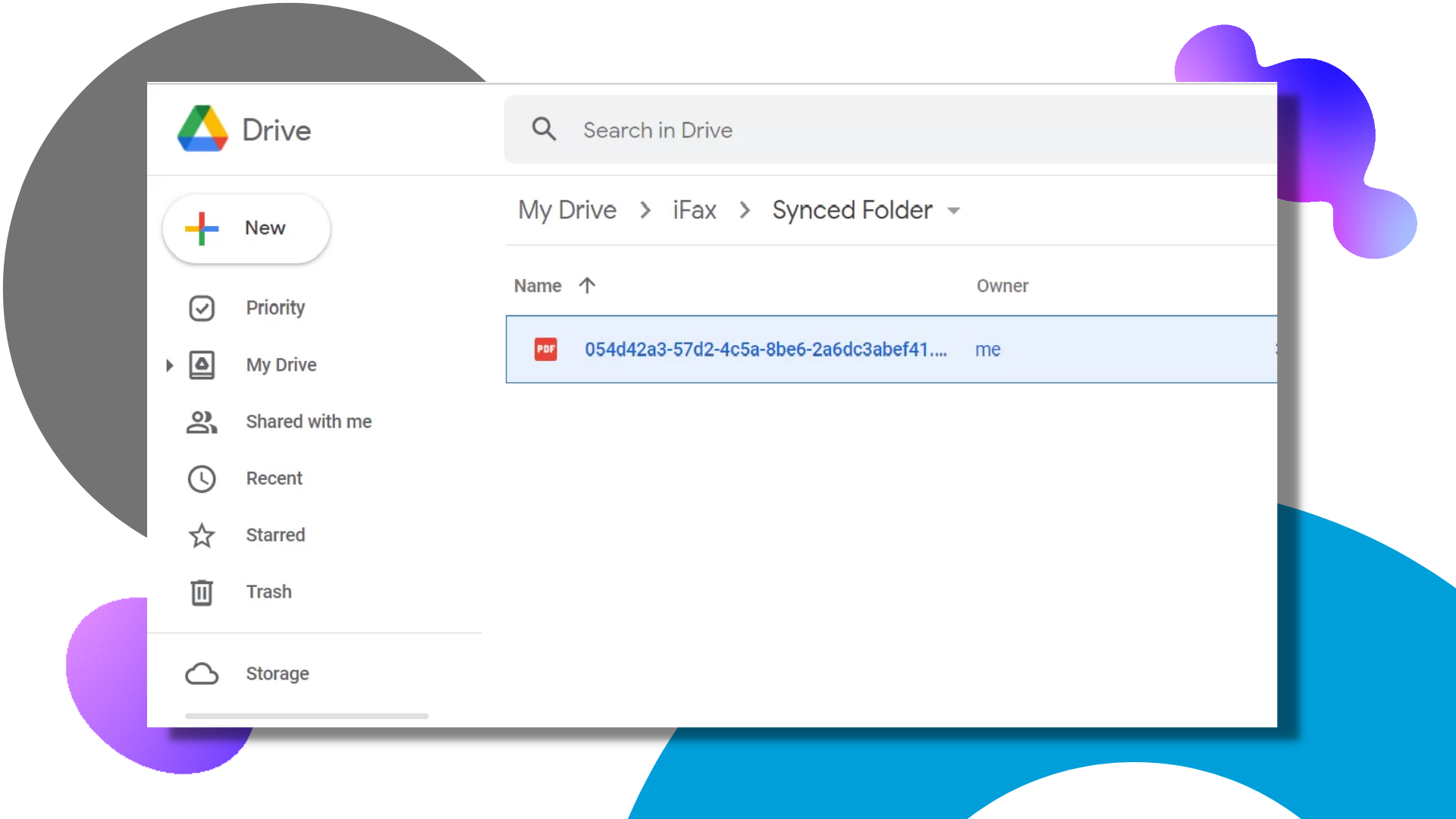Open Recent files via the clock icon
1456x819 pixels.
tap(202, 479)
